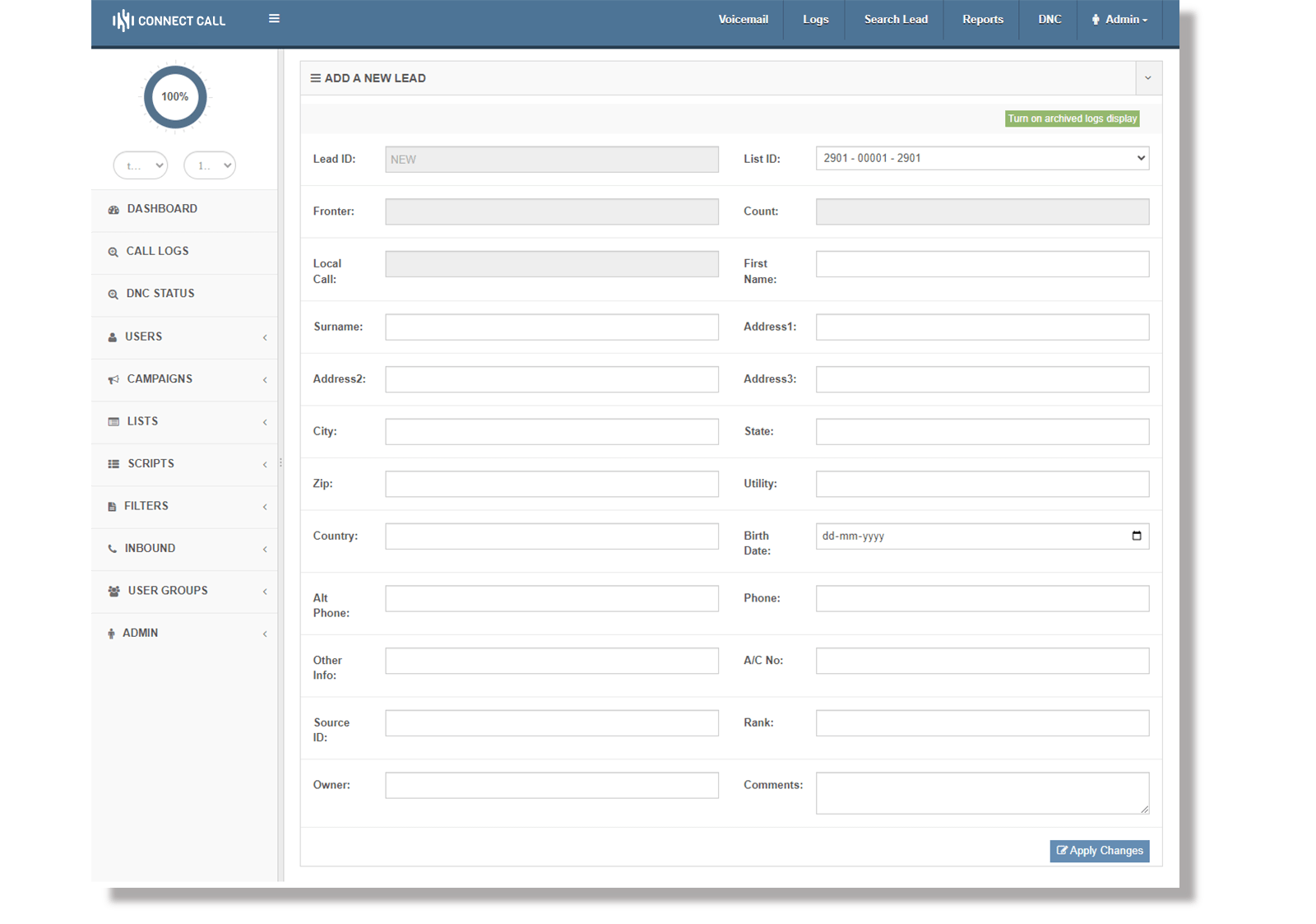Viewport: 1316px width, 924px height.
Task: Expand the Users sidebar submenu
Action: [x=265, y=337]
